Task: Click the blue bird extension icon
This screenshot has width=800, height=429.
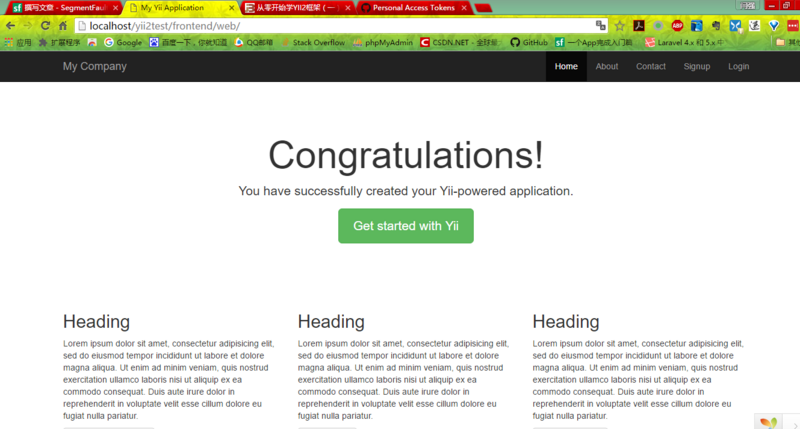Action: tap(696, 26)
